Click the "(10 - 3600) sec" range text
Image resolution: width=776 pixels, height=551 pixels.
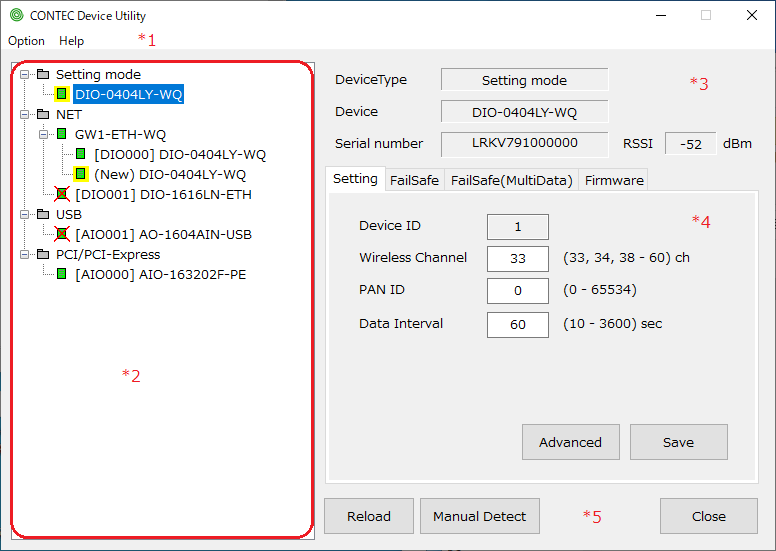coord(612,324)
